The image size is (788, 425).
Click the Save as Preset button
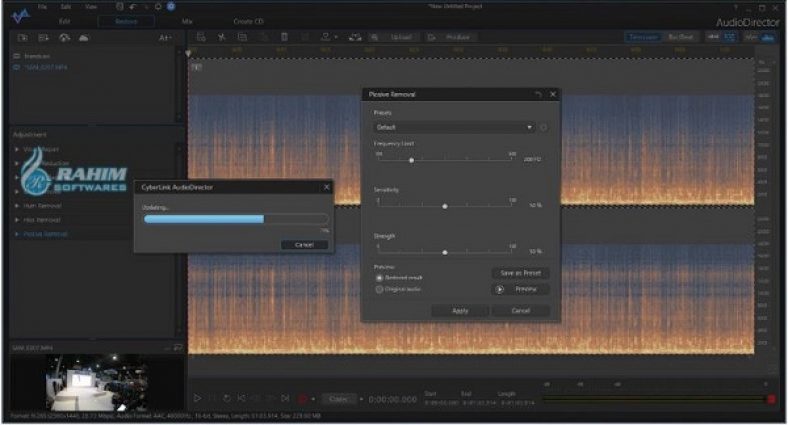(x=520, y=273)
